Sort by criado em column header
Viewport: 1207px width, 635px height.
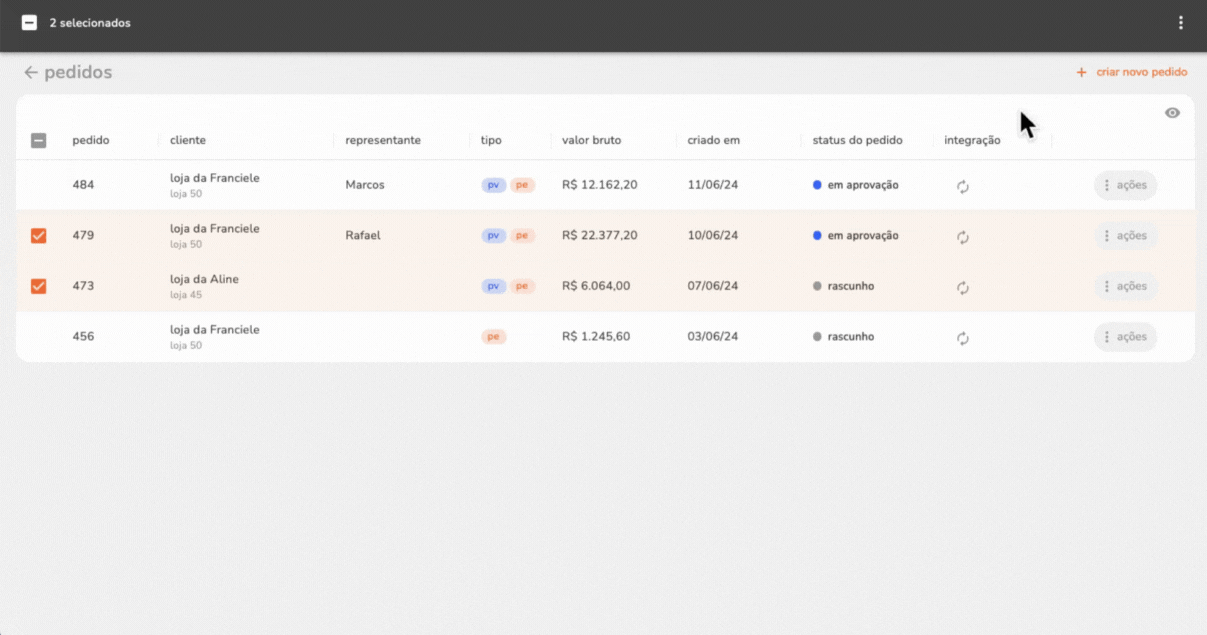pyautogui.click(x=713, y=140)
